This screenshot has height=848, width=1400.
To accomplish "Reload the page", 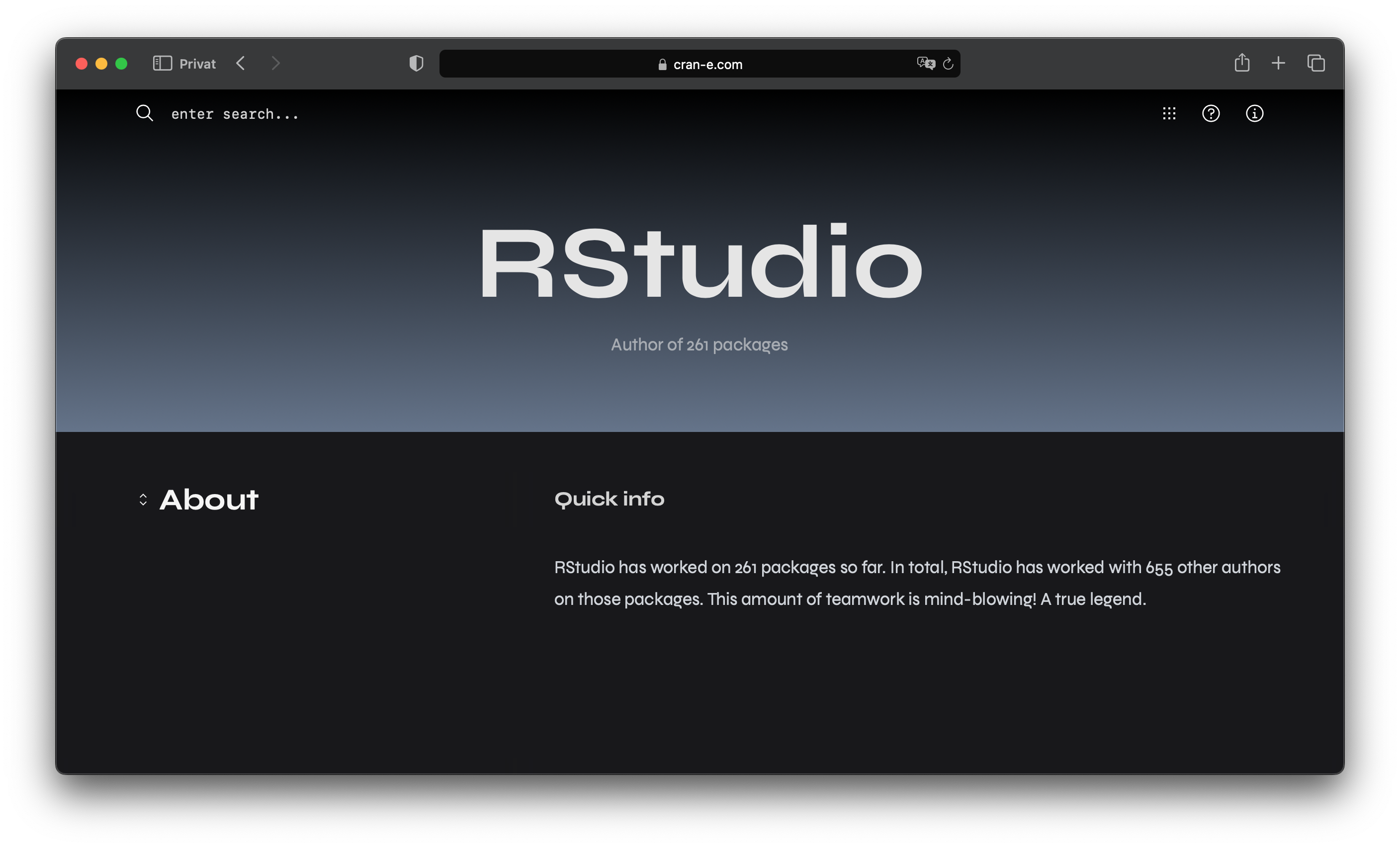I will pos(948,64).
